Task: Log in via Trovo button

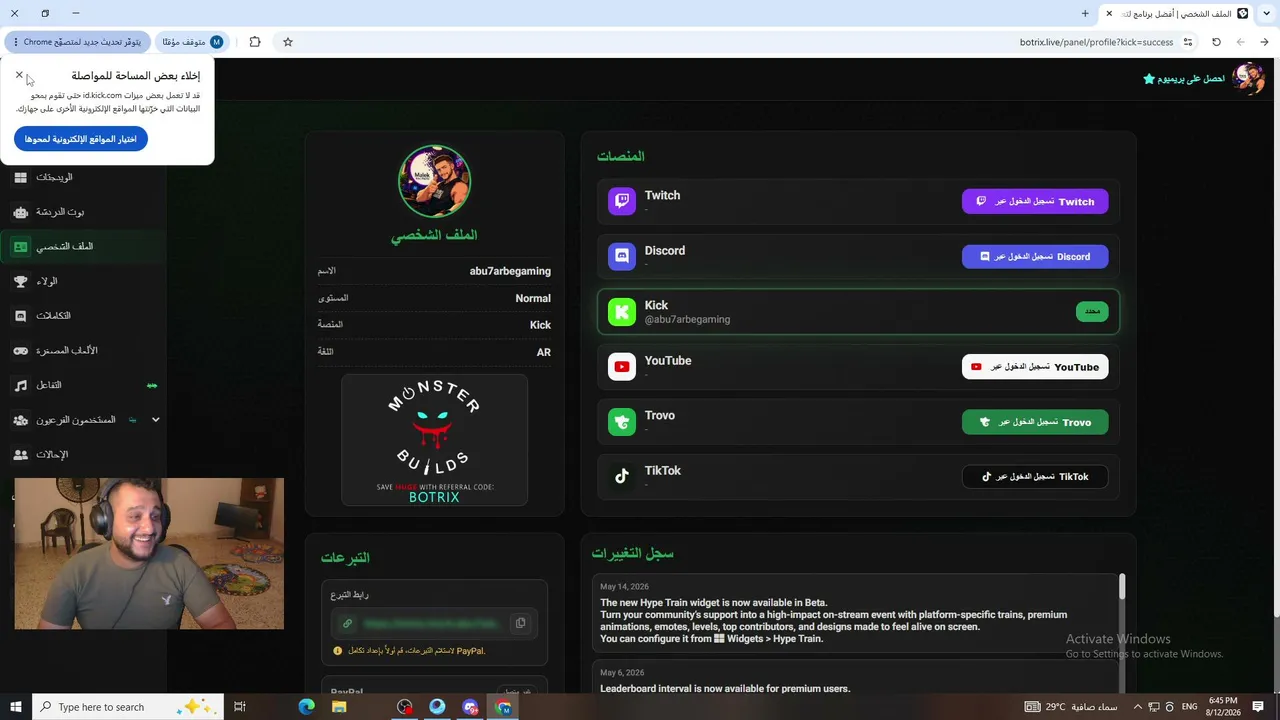Action: click(1035, 422)
